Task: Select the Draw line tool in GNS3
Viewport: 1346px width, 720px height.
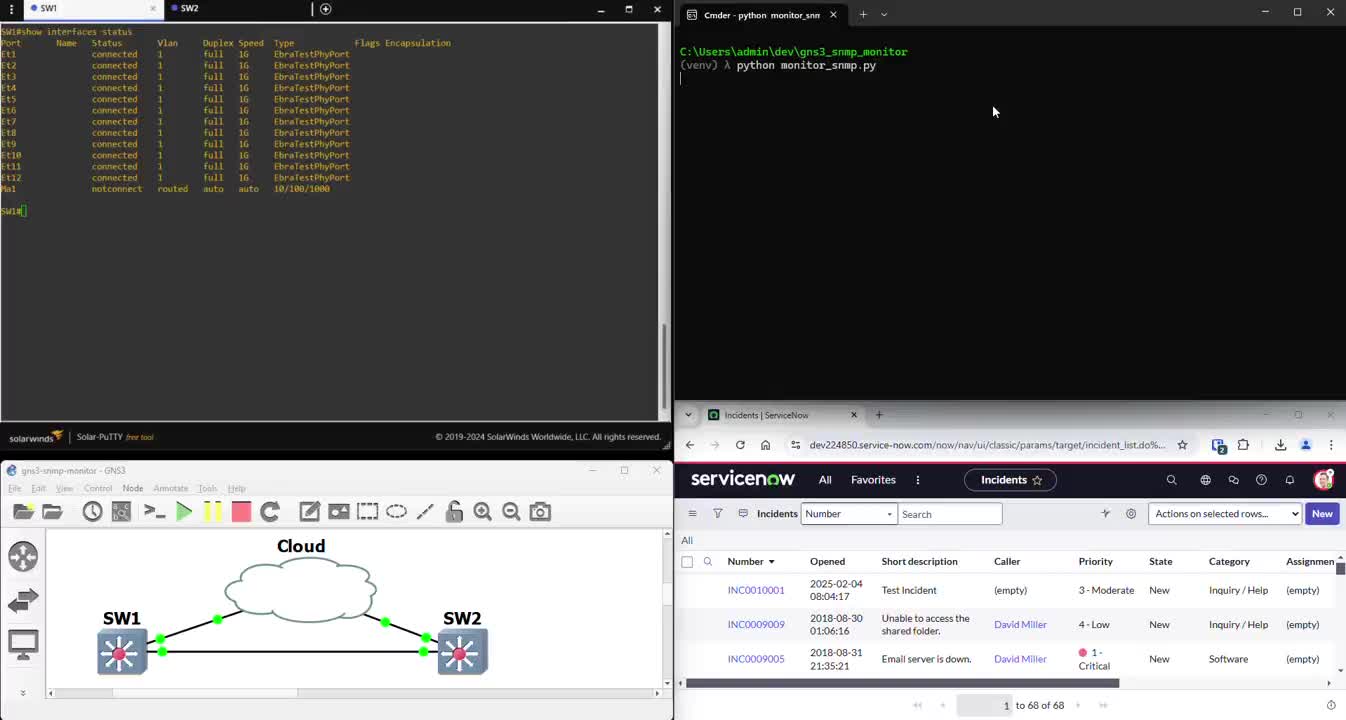Action: pyautogui.click(x=425, y=512)
